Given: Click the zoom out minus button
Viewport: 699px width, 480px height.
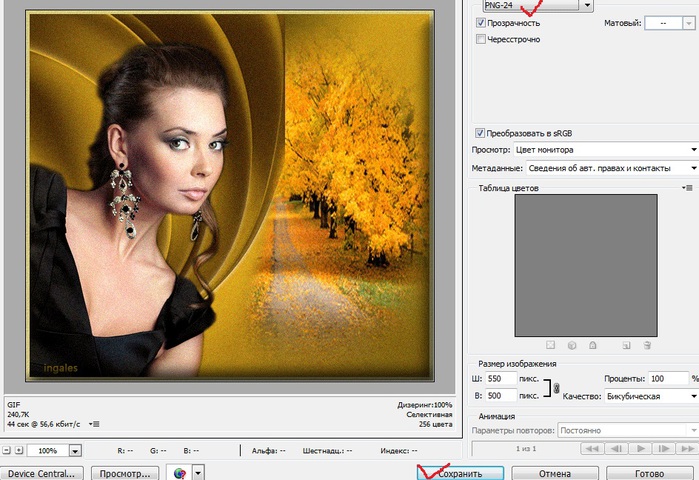Looking at the screenshot, I should tap(7, 451).
